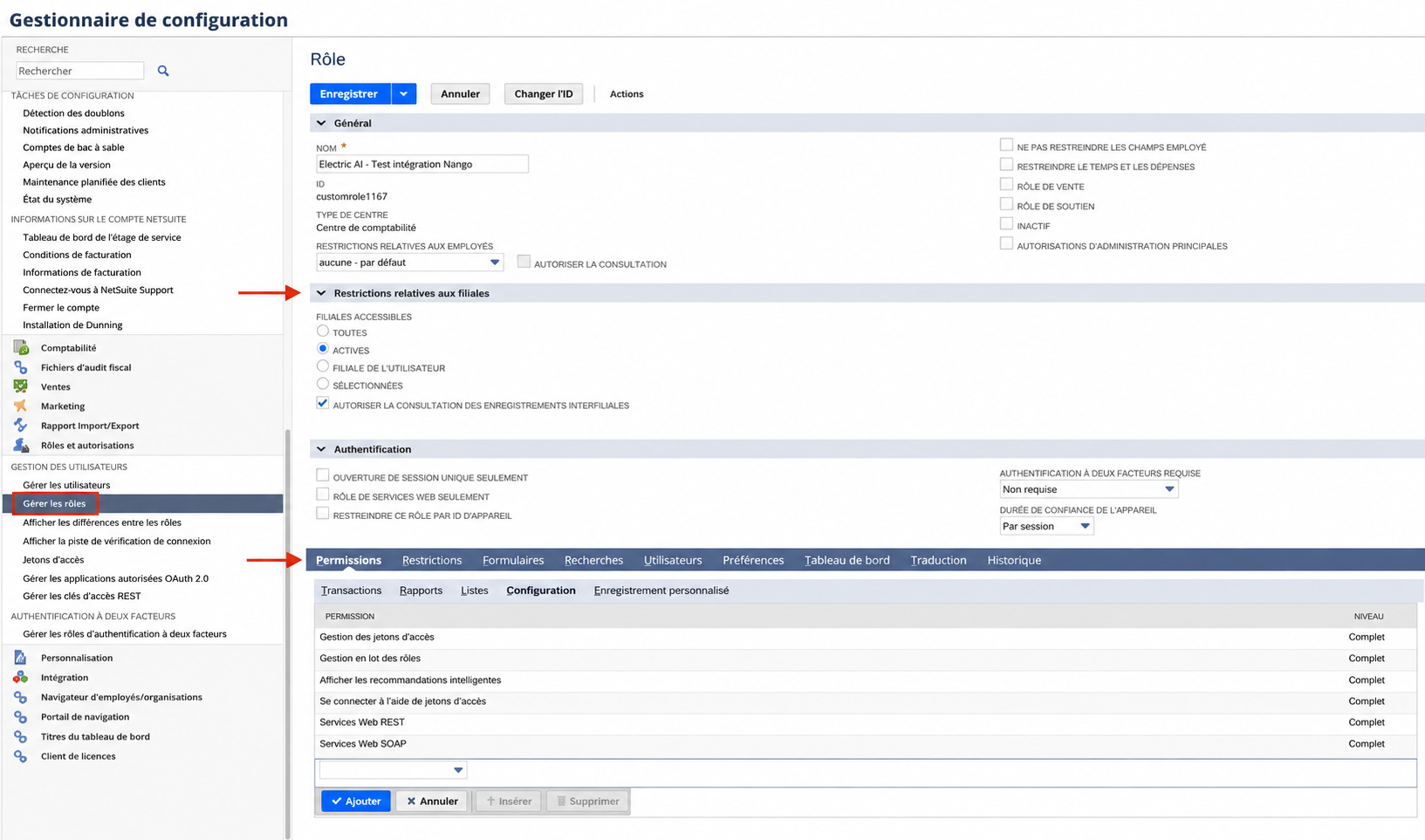Screen dimensions: 1425x840
Task: Click Rôles et autorisations icon
Action: (x=21, y=445)
